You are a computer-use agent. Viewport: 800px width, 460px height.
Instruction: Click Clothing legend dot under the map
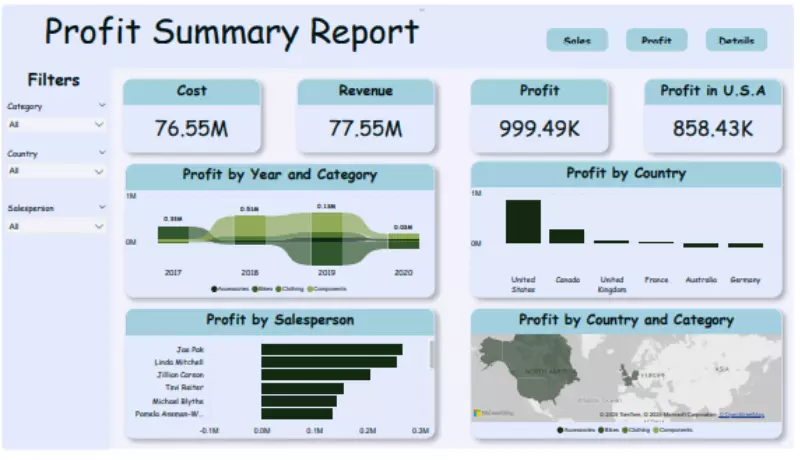(625, 430)
